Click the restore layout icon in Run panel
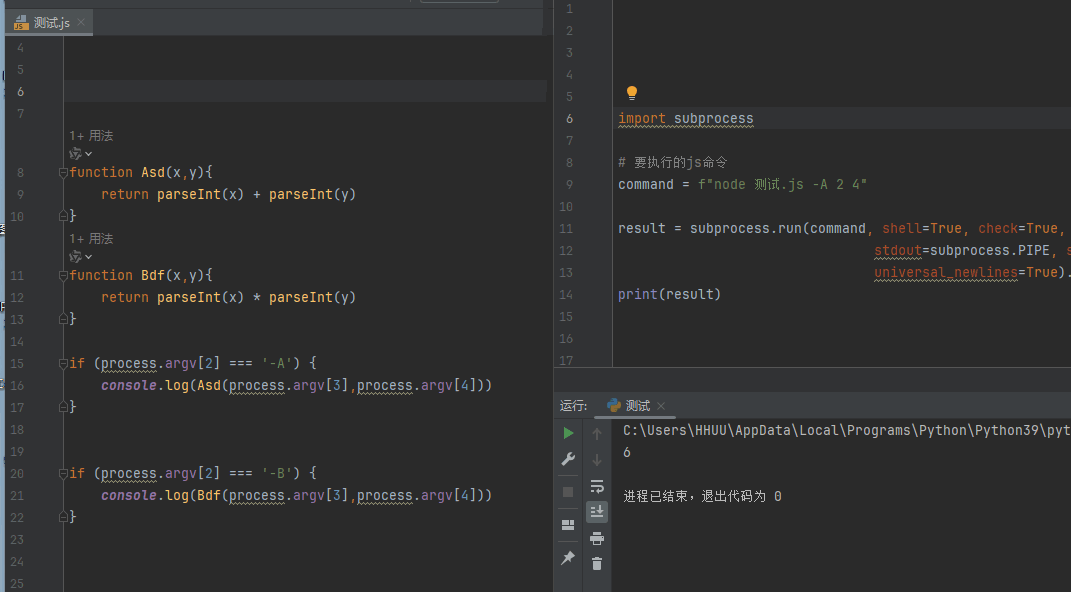This screenshot has width=1071, height=592. point(568,525)
